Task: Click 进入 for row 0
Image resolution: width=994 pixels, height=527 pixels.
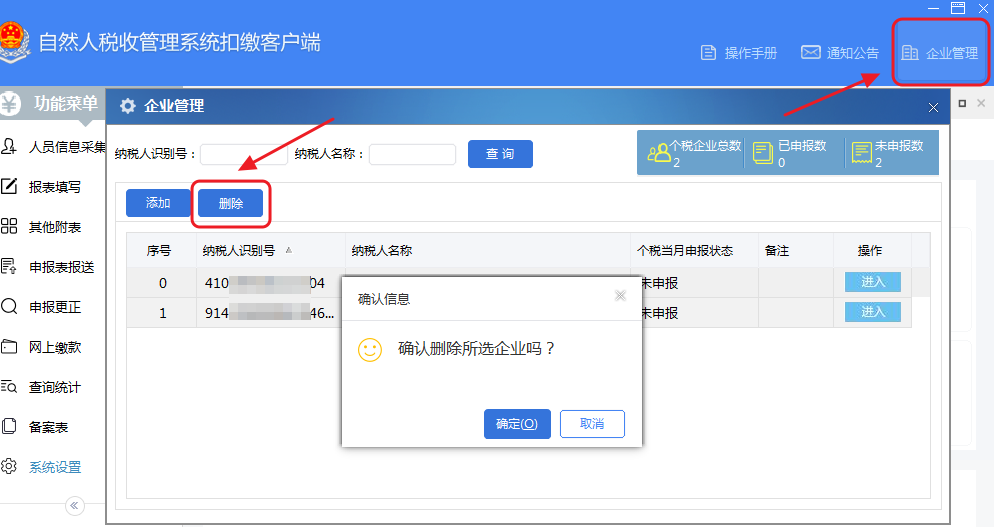Action: pos(873,282)
